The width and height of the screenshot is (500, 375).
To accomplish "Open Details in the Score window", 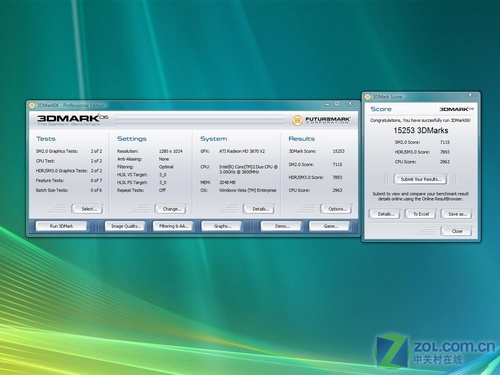I will pos(385,214).
